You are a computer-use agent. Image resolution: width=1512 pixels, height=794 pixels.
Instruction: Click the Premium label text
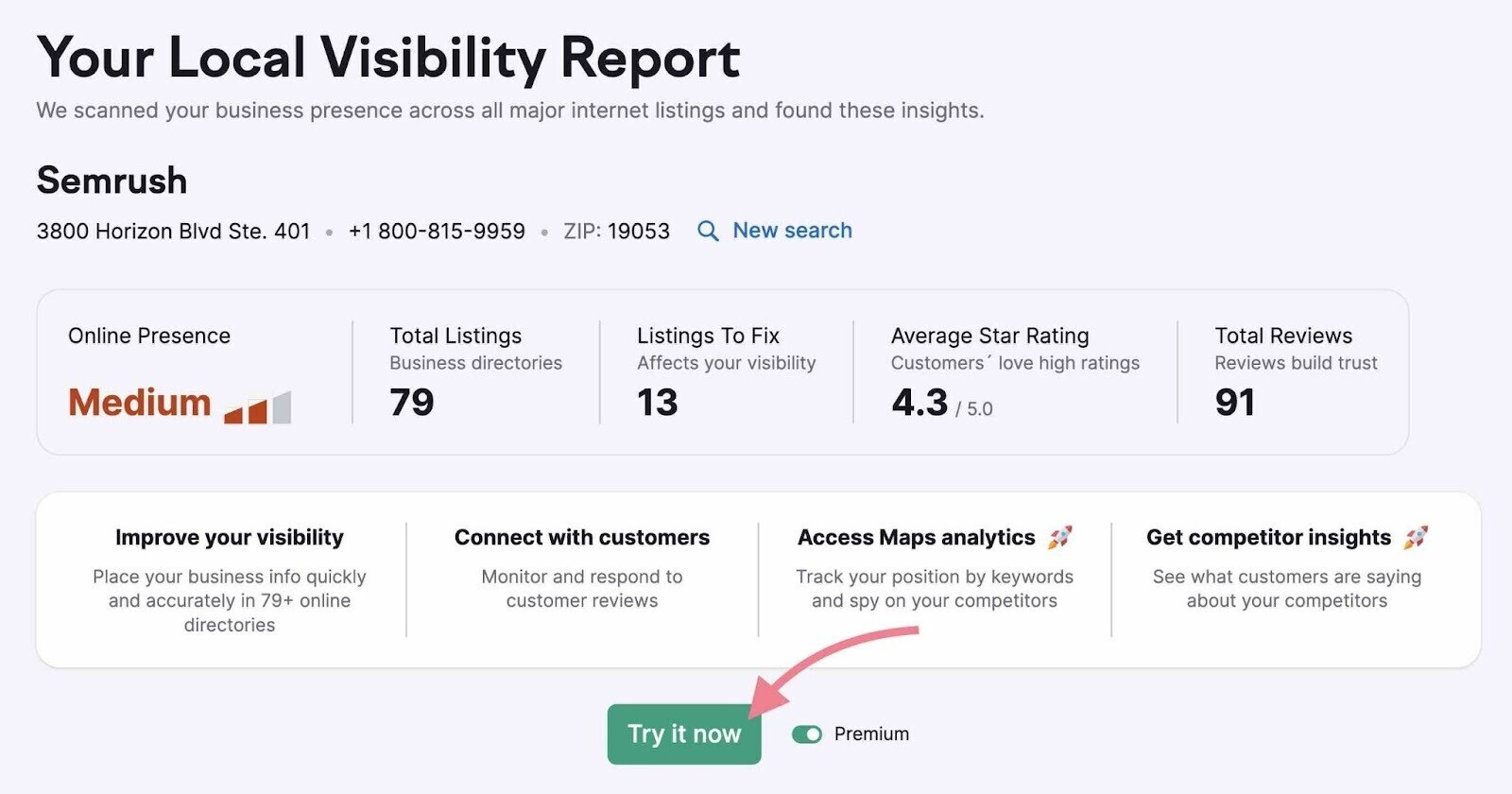click(871, 734)
